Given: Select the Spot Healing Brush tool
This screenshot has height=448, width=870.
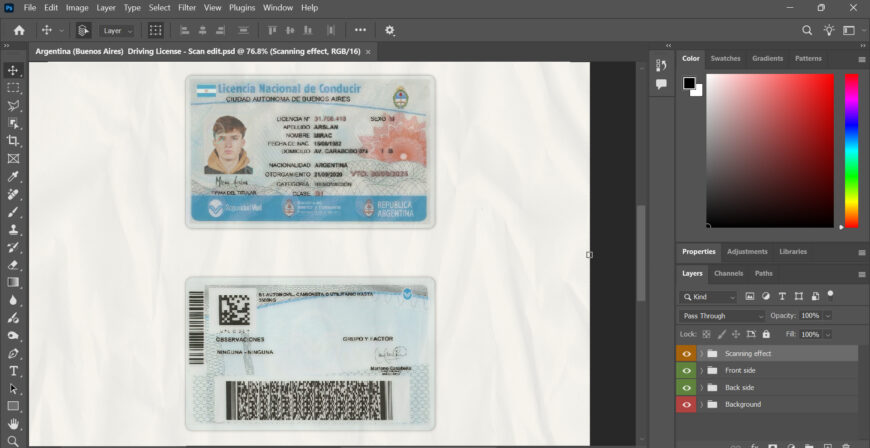Looking at the screenshot, I should [13, 194].
